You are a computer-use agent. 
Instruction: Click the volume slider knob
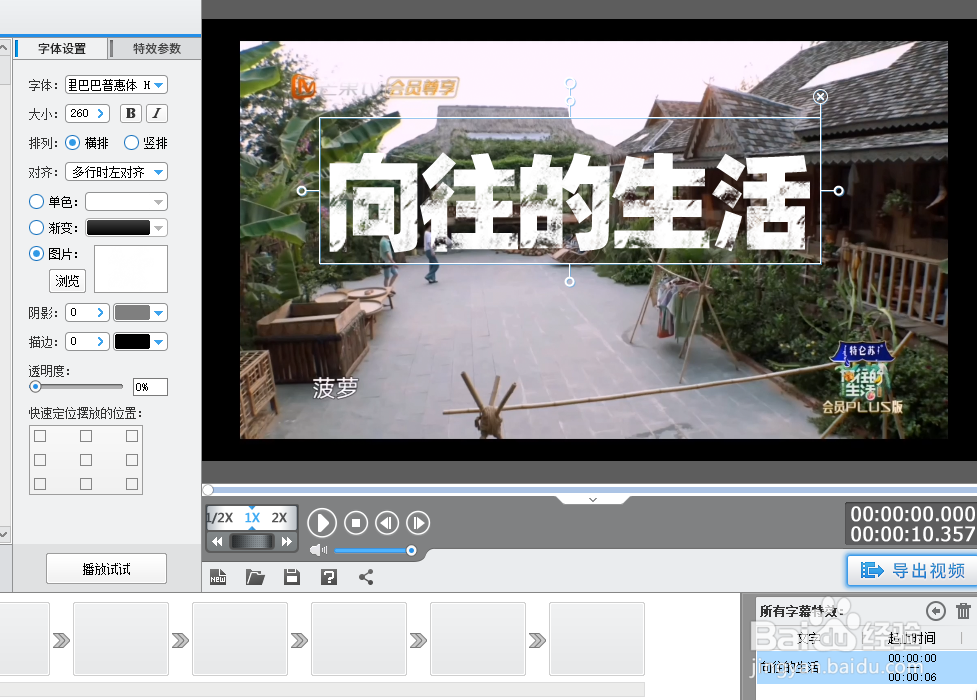[x=411, y=550]
